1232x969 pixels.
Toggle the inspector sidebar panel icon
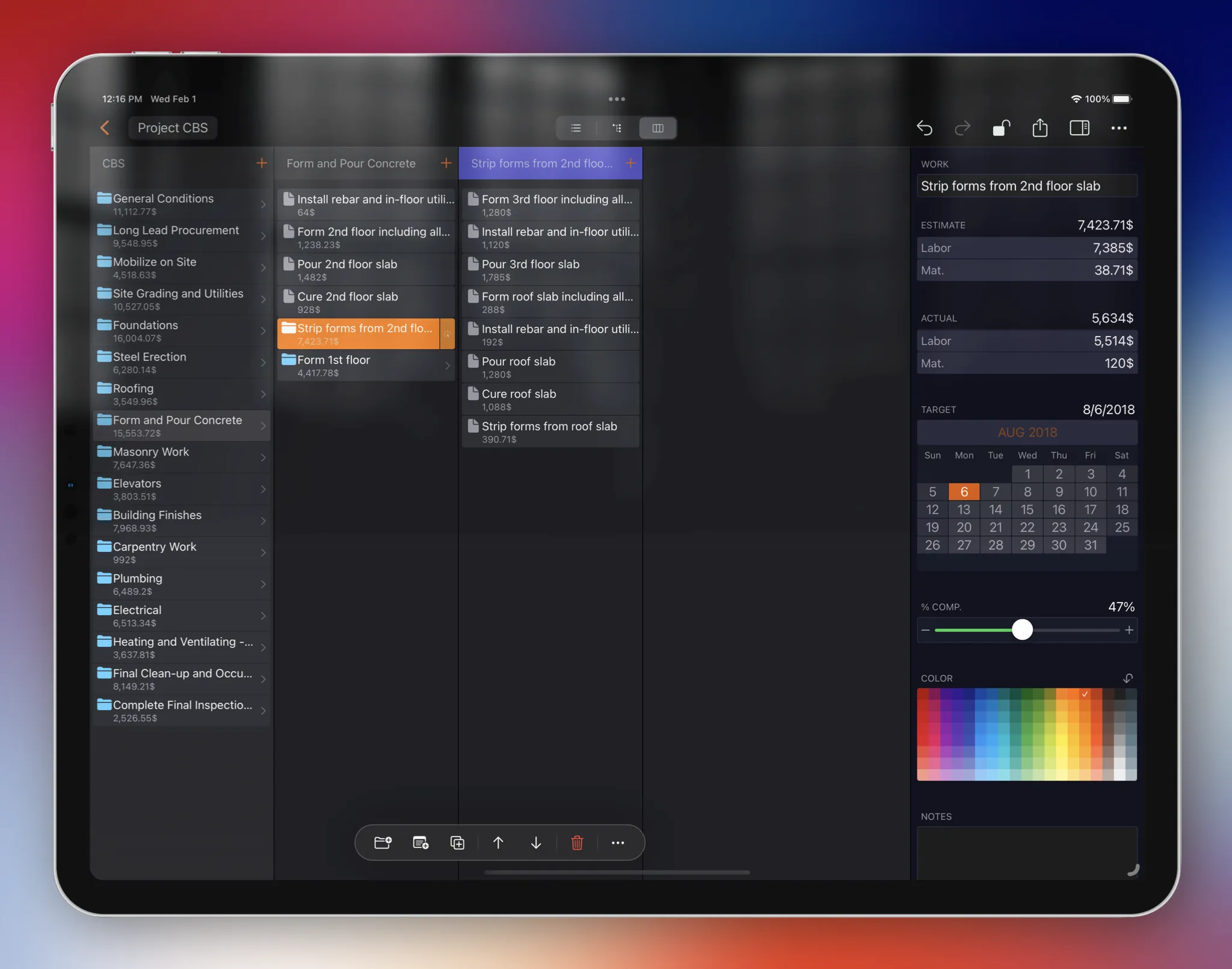[1079, 128]
